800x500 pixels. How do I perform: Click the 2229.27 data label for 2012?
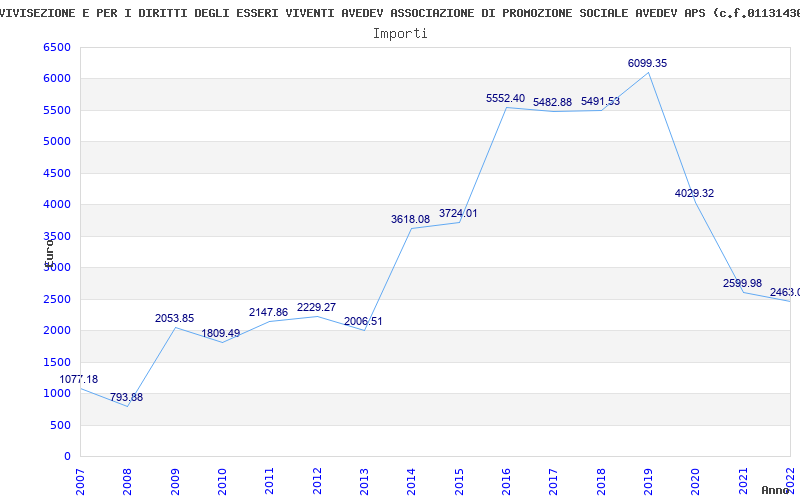click(x=316, y=307)
